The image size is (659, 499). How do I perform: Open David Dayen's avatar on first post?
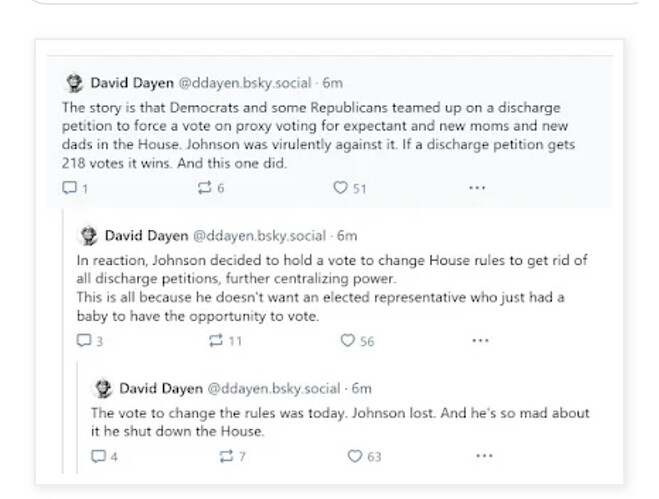[75, 82]
